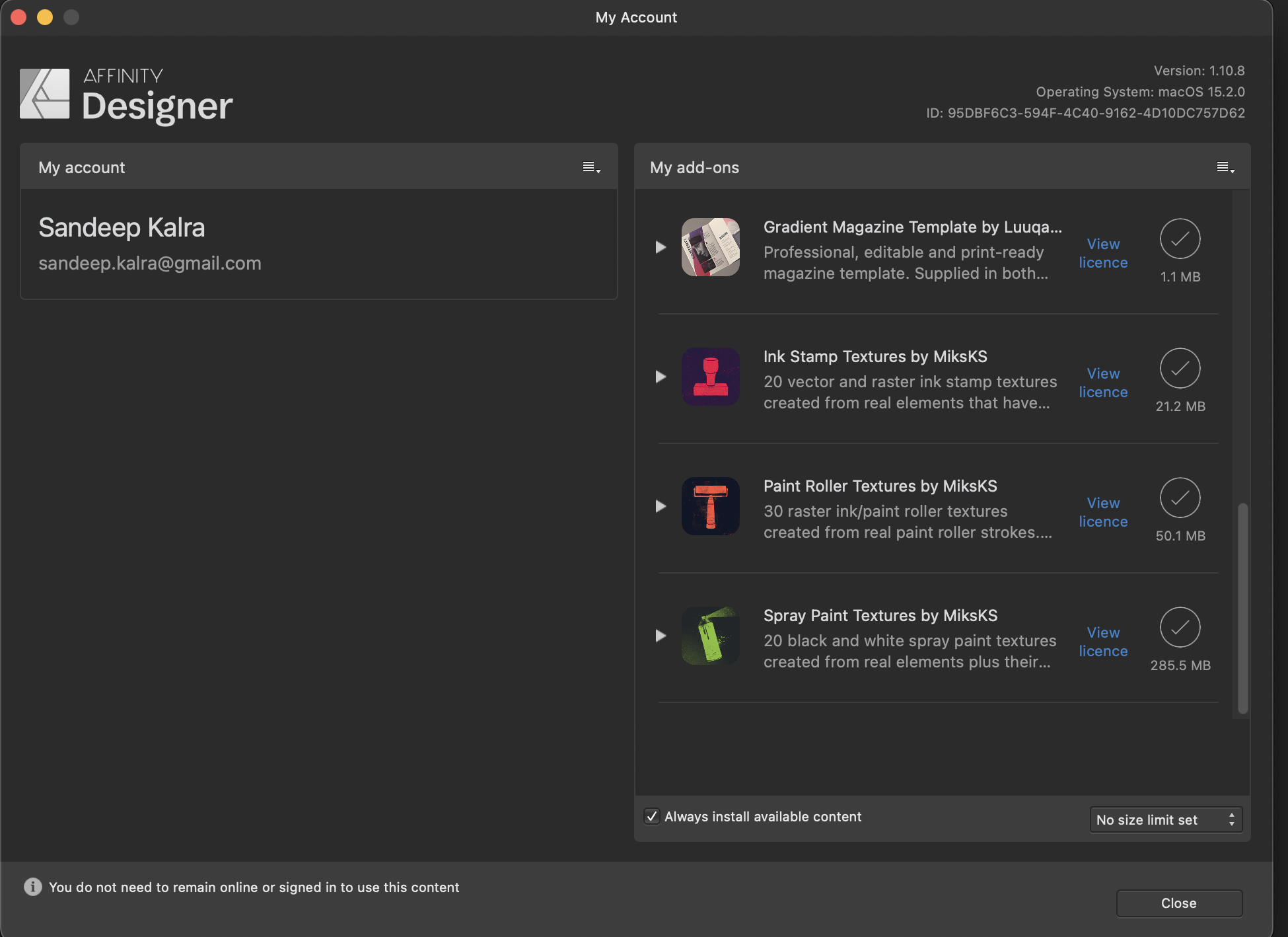Toggle Always install available content checkbox

tap(652, 817)
